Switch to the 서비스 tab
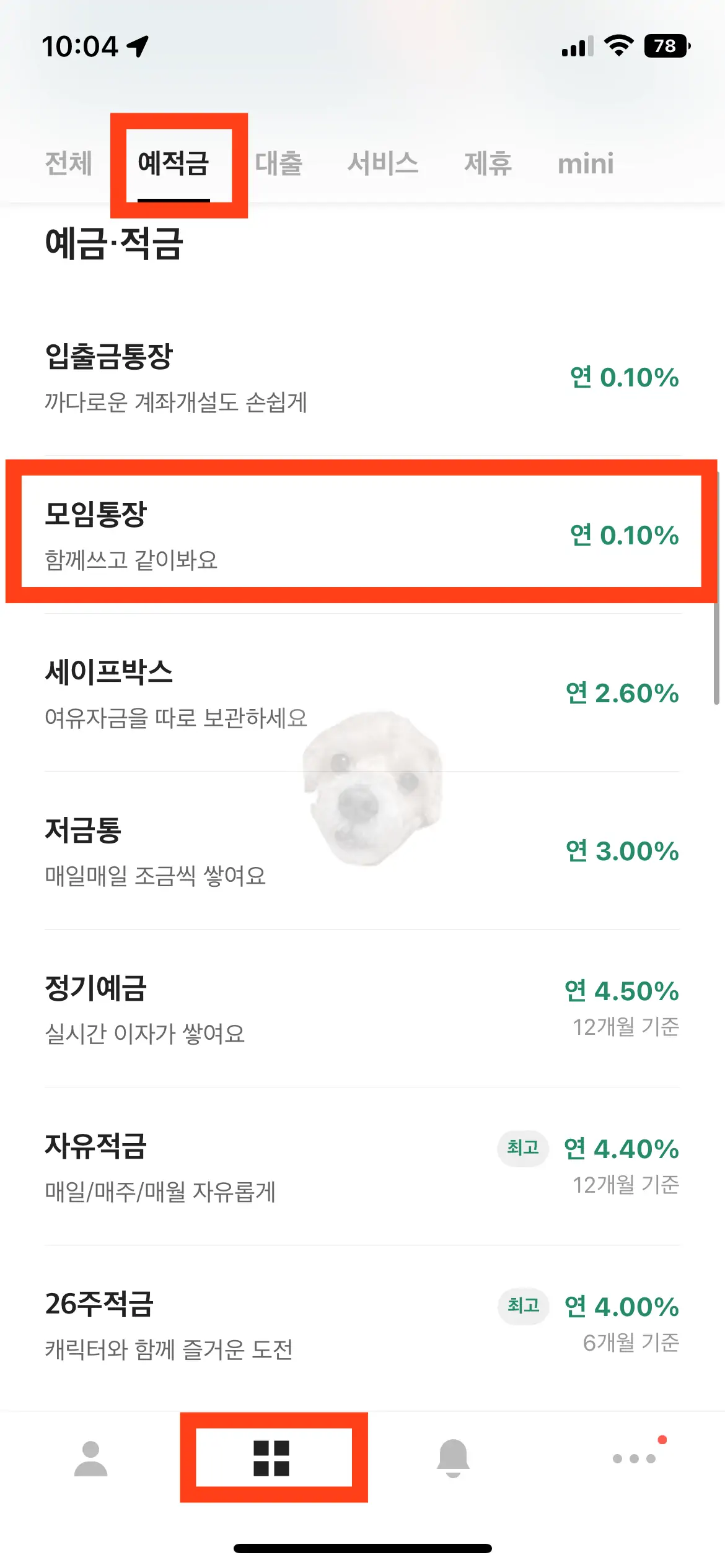 coord(383,163)
